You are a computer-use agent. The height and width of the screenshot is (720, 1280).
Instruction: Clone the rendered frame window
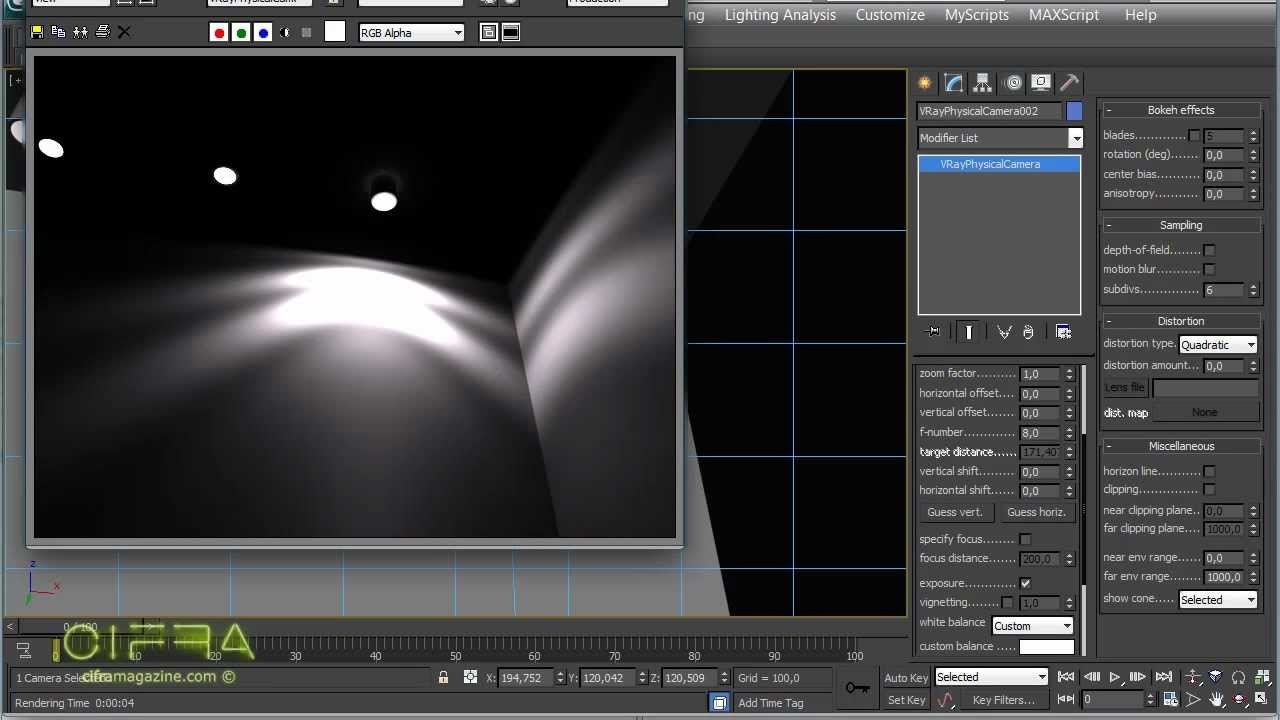(x=80, y=32)
